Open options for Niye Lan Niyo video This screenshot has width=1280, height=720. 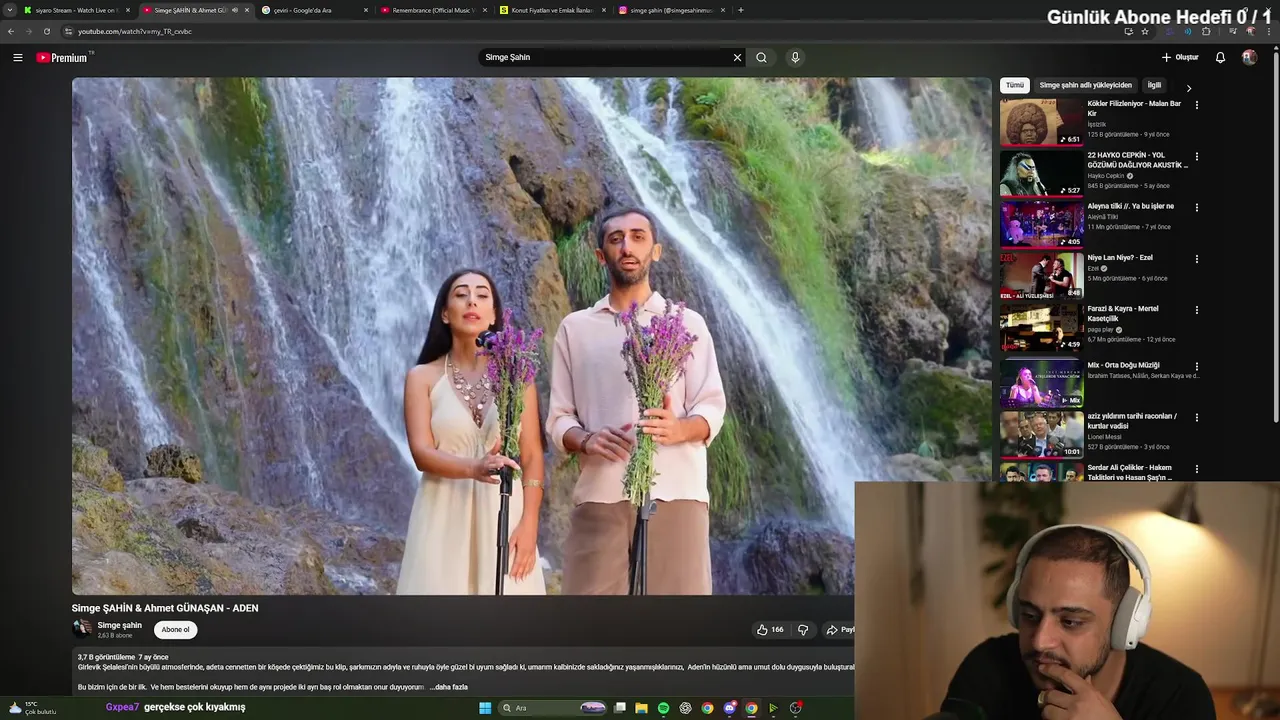tap(1196, 259)
